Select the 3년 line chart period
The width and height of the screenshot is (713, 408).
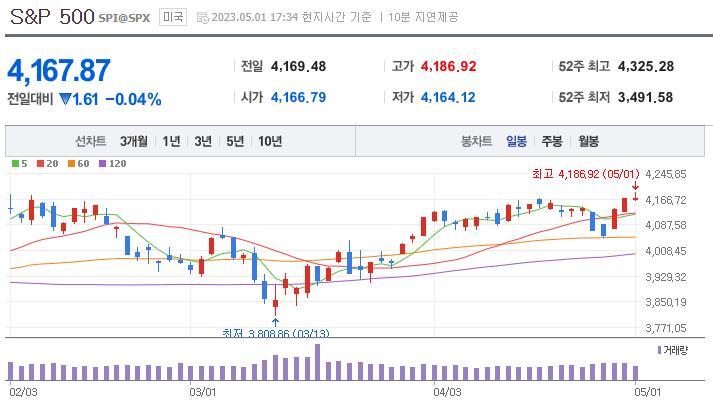(203, 141)
